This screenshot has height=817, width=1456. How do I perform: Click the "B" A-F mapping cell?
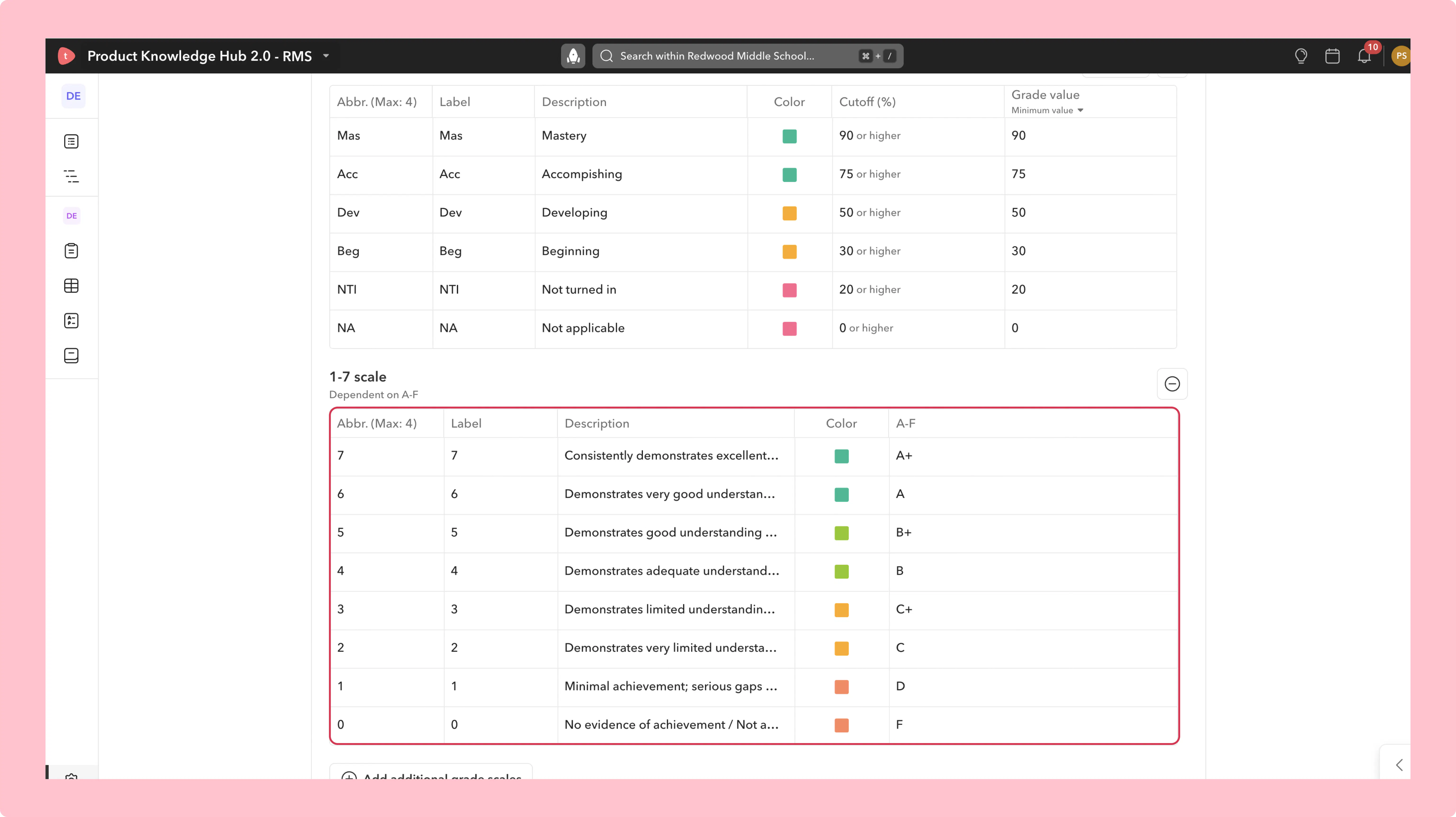click(1033, 571)
